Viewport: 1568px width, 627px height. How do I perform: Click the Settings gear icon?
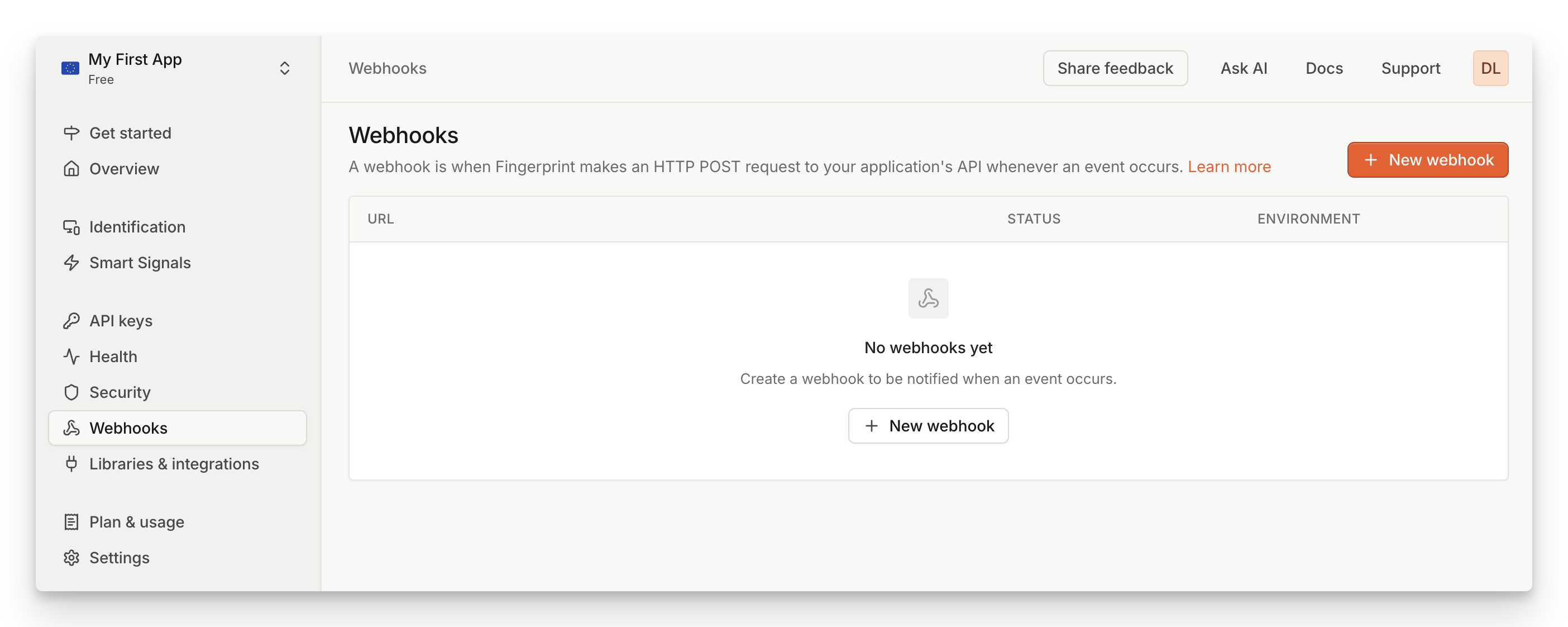[x=71, y=558]
